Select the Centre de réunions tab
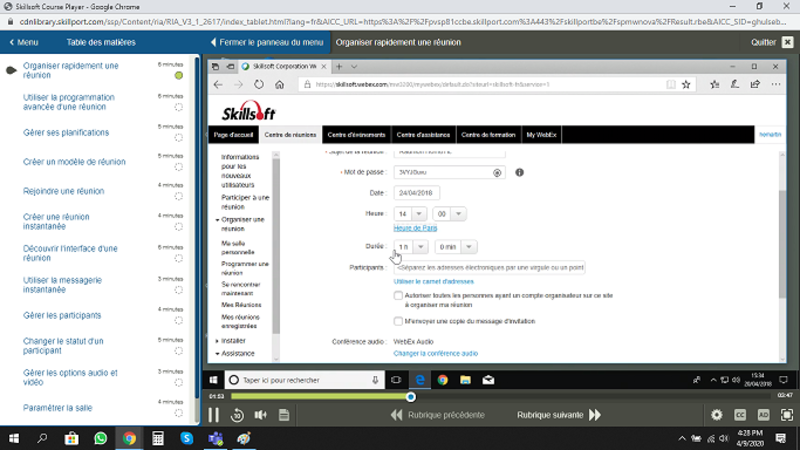 290,135
